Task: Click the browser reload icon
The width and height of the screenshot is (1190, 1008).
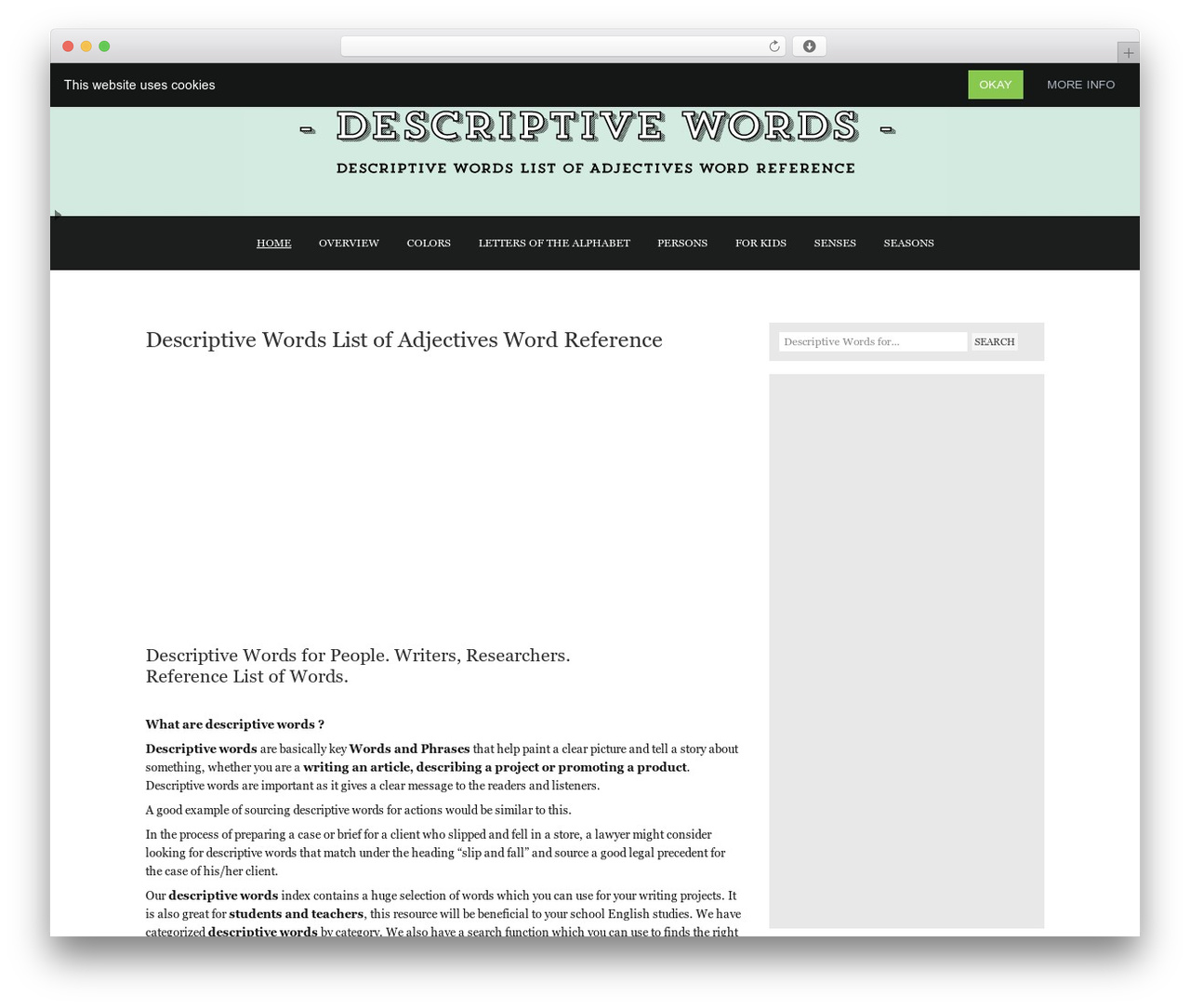Action: pos(773,46)
